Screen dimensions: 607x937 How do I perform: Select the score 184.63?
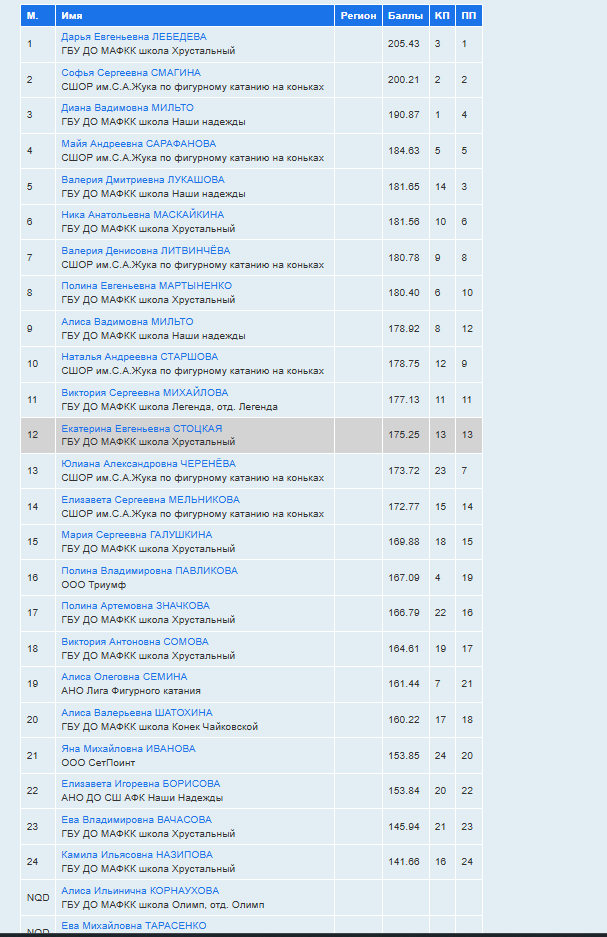404,151
